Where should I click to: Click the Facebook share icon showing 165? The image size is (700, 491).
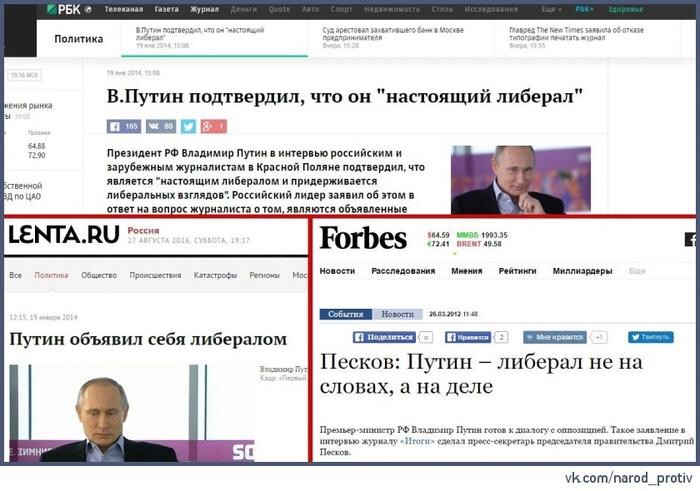(x=124, y=126)
